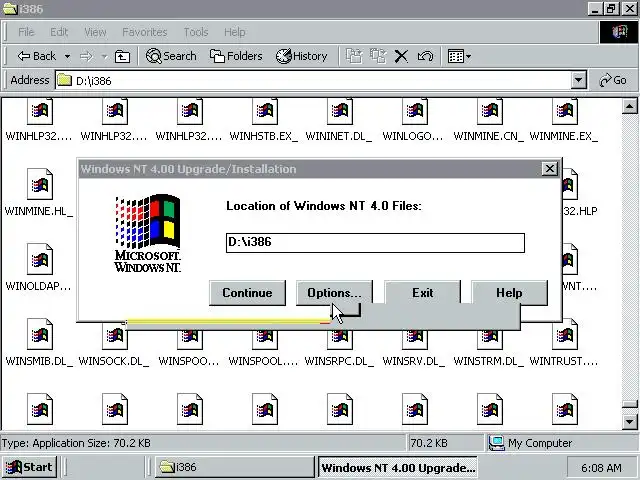Select the WINSOCK.DL_ file icon
The image size is (640, 480).
coord(115,337)
